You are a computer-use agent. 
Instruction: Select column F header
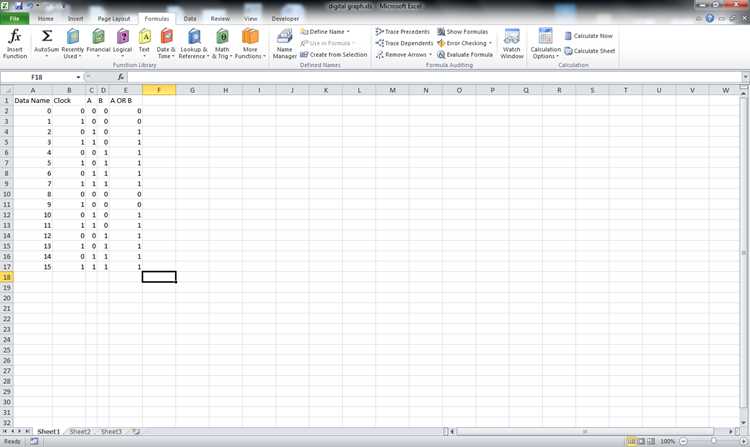159,90
